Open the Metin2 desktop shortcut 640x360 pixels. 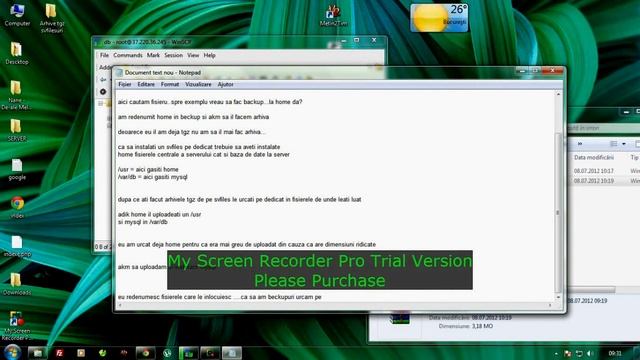pyautogui.click(x=333, y=16)
